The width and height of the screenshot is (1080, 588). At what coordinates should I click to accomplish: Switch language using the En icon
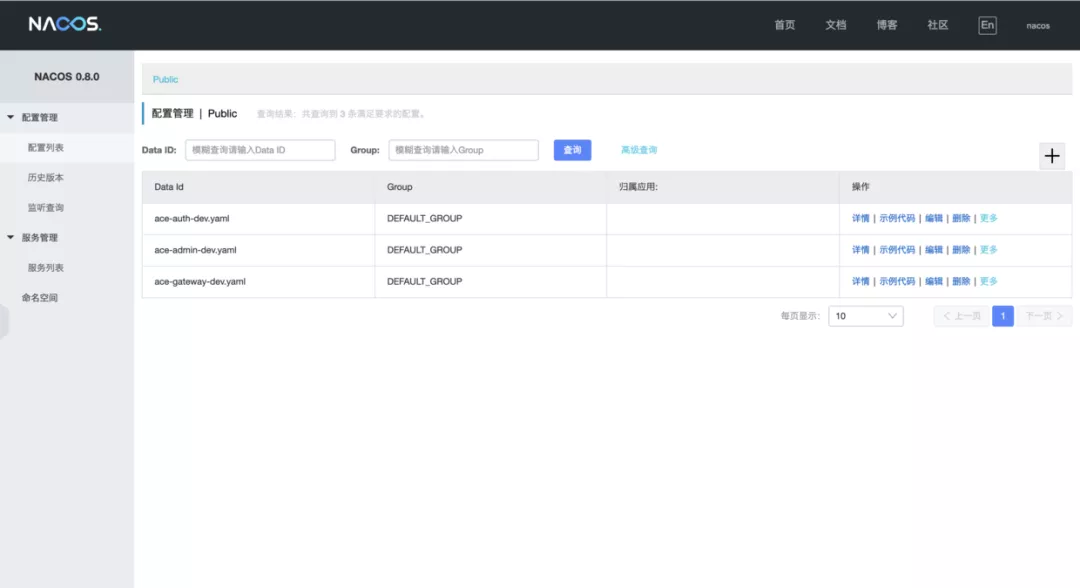[987, 25]
